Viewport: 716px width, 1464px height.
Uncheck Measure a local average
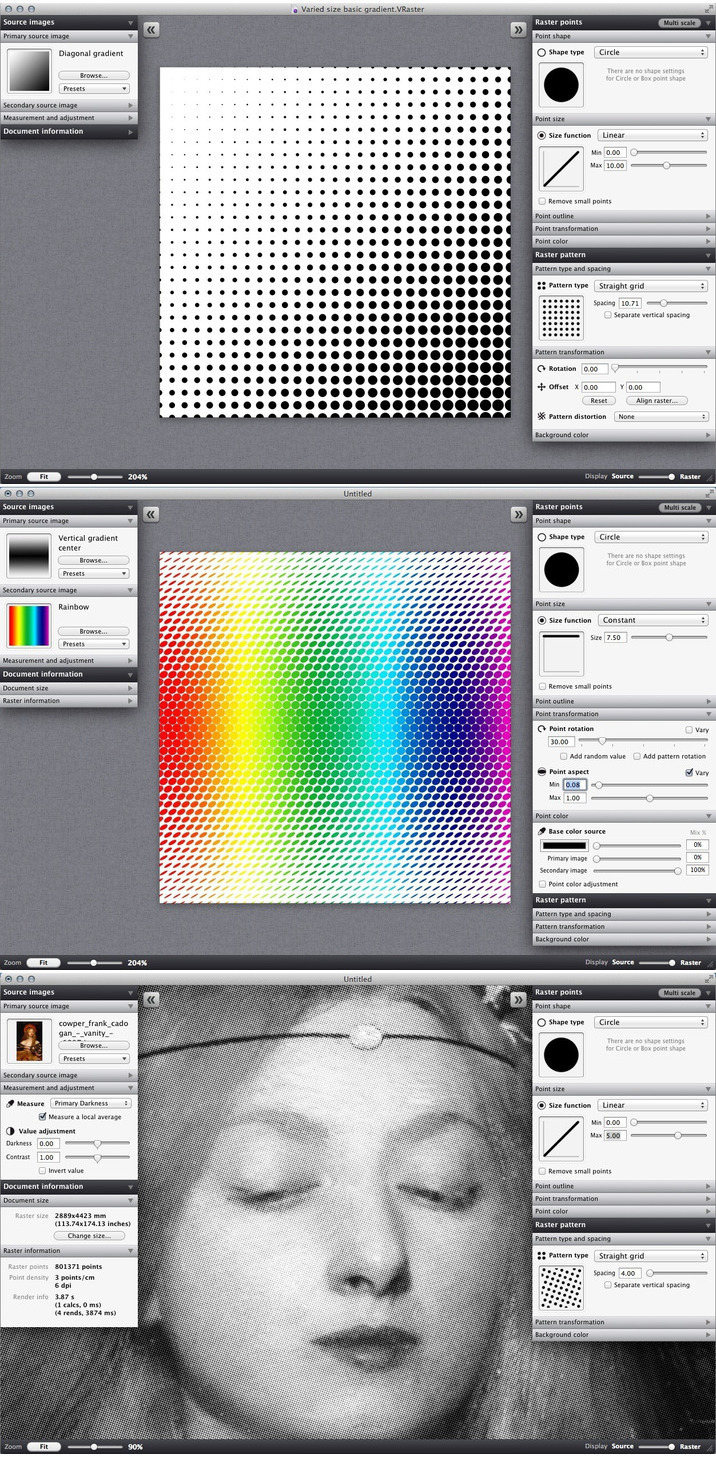tap(42, 1116)
